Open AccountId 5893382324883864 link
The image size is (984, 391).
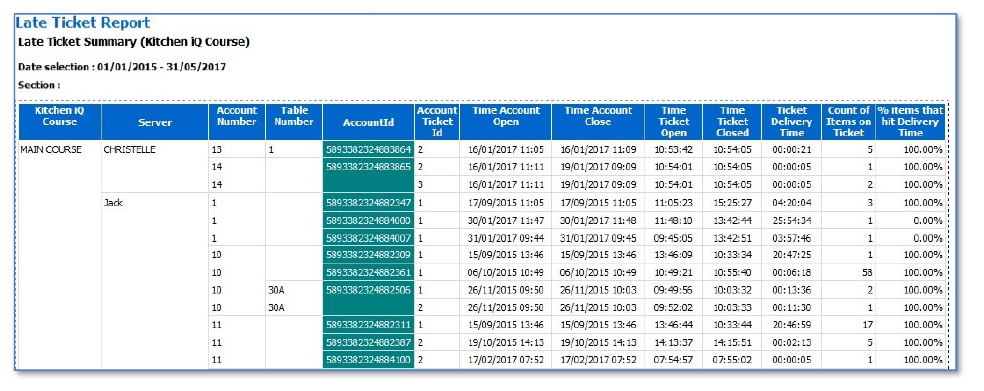368,149
